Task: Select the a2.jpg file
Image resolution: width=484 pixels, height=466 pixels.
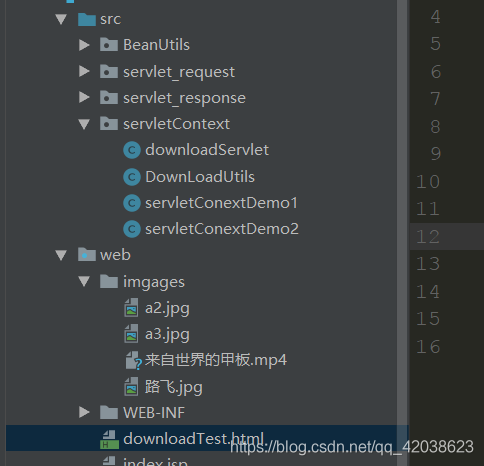Action: 167,309
